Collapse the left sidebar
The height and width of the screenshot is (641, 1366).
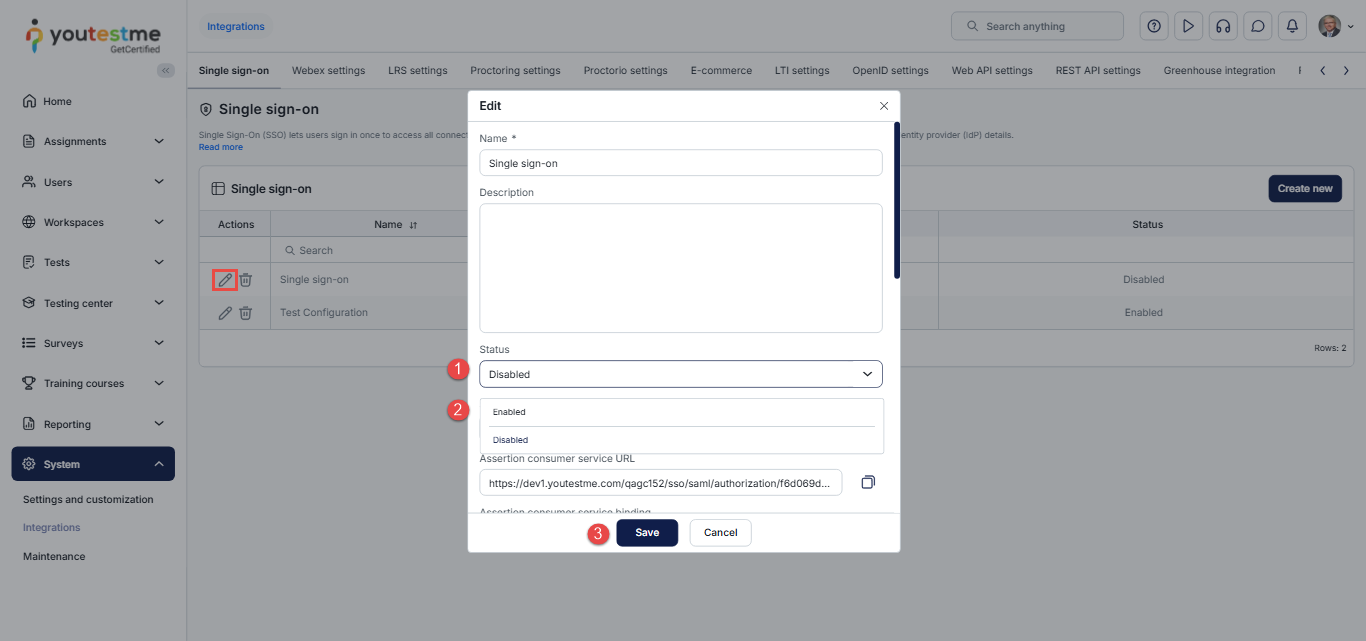tap(166, 70)
